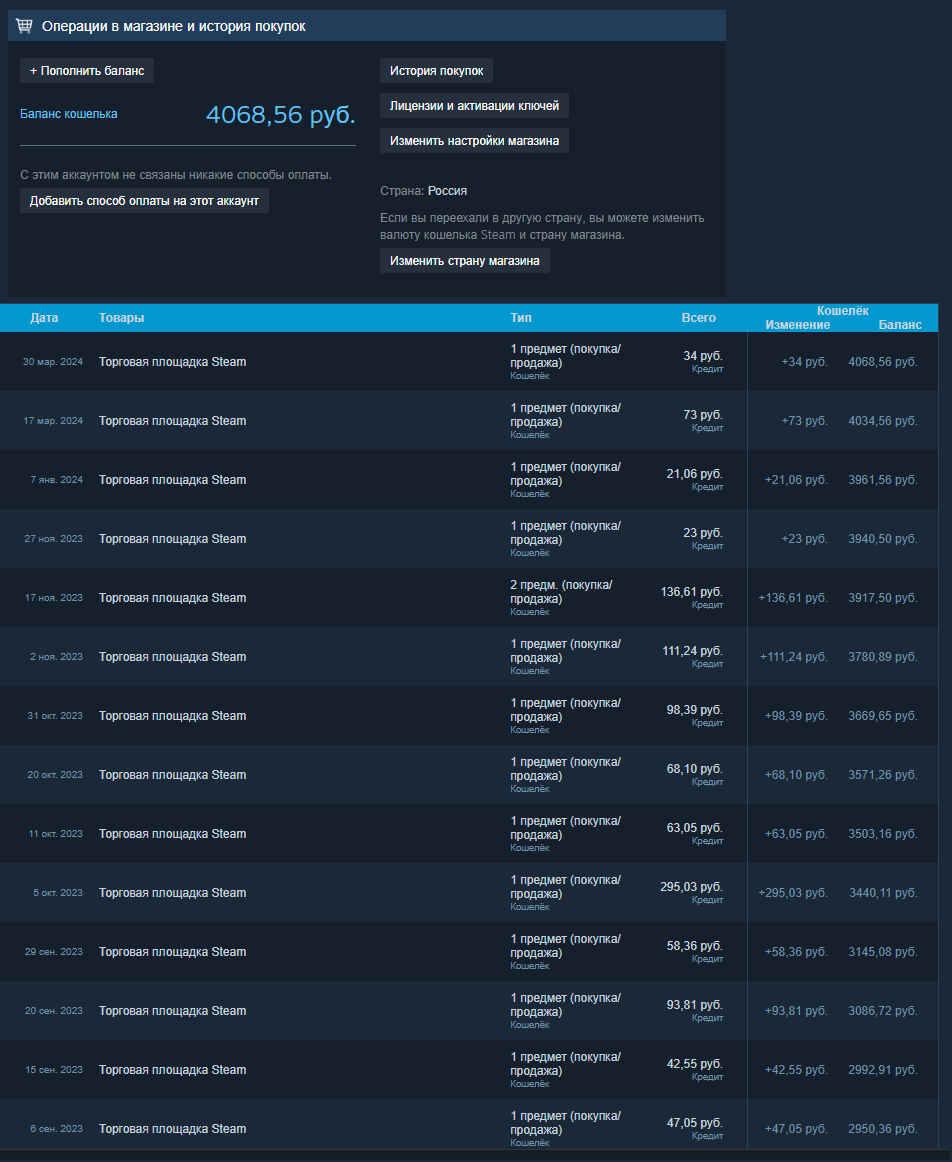Click the page title 'Операции в магазине и история покупок'
Image resolution: width=952 pixels, height=1162 pixels.
tap(173, 27)
